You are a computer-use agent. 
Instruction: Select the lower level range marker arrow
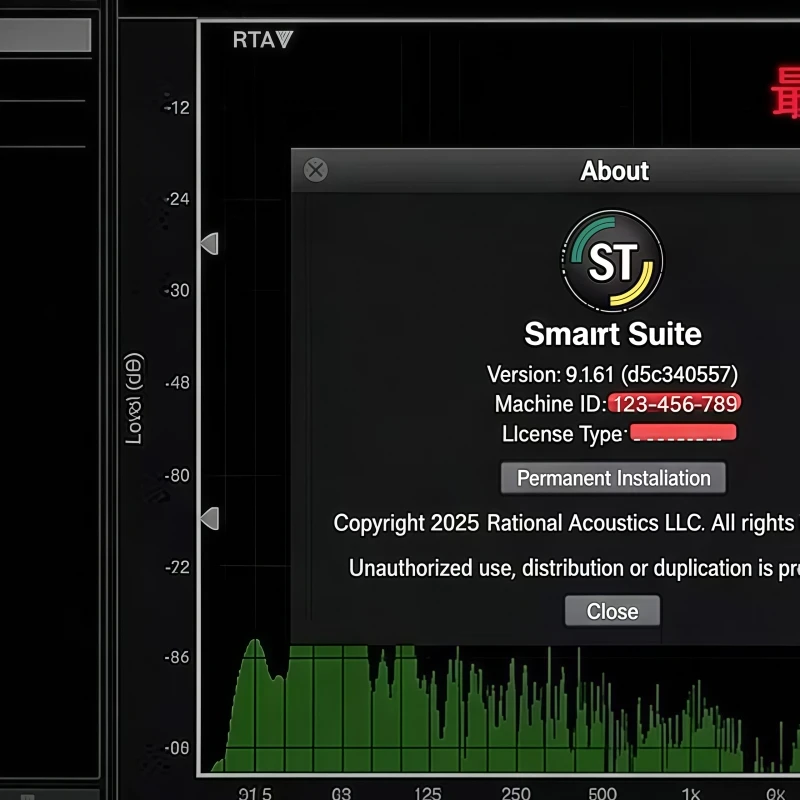point(210,518)
